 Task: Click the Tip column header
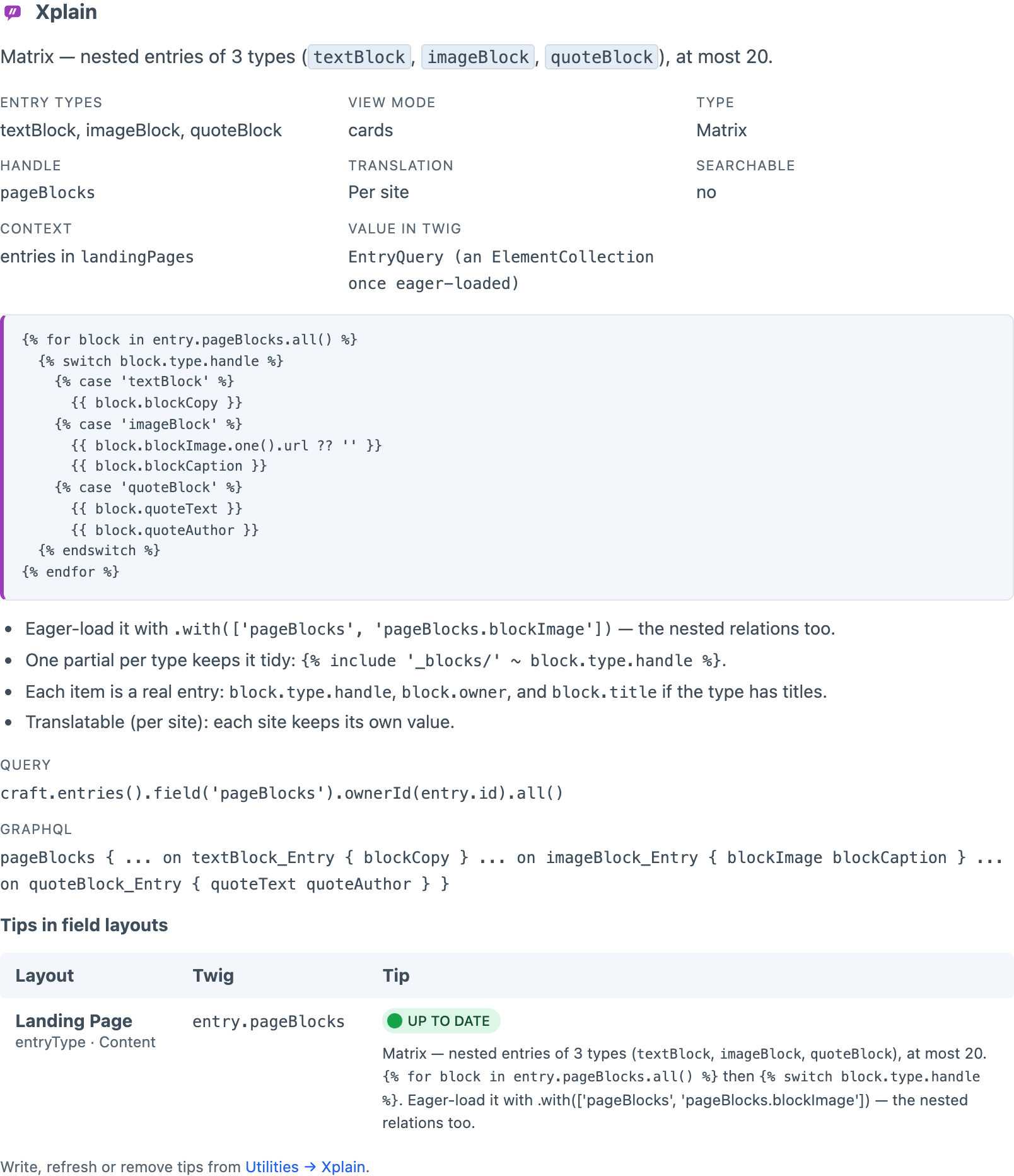click(396, 975)
